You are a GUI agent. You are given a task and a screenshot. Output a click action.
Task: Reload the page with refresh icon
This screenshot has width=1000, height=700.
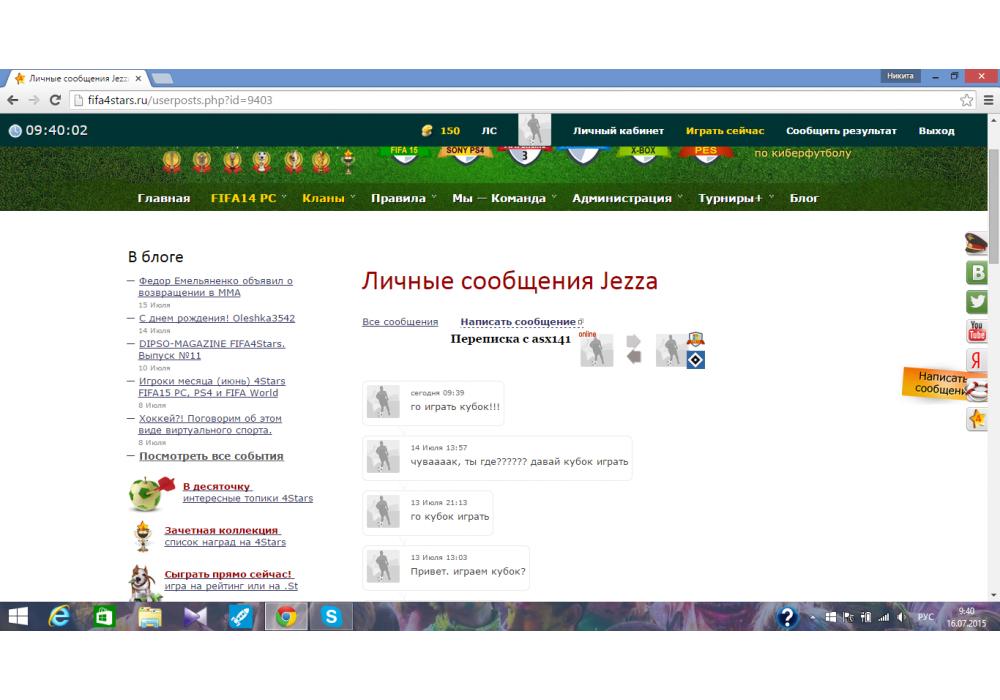[x=55, y=100]
